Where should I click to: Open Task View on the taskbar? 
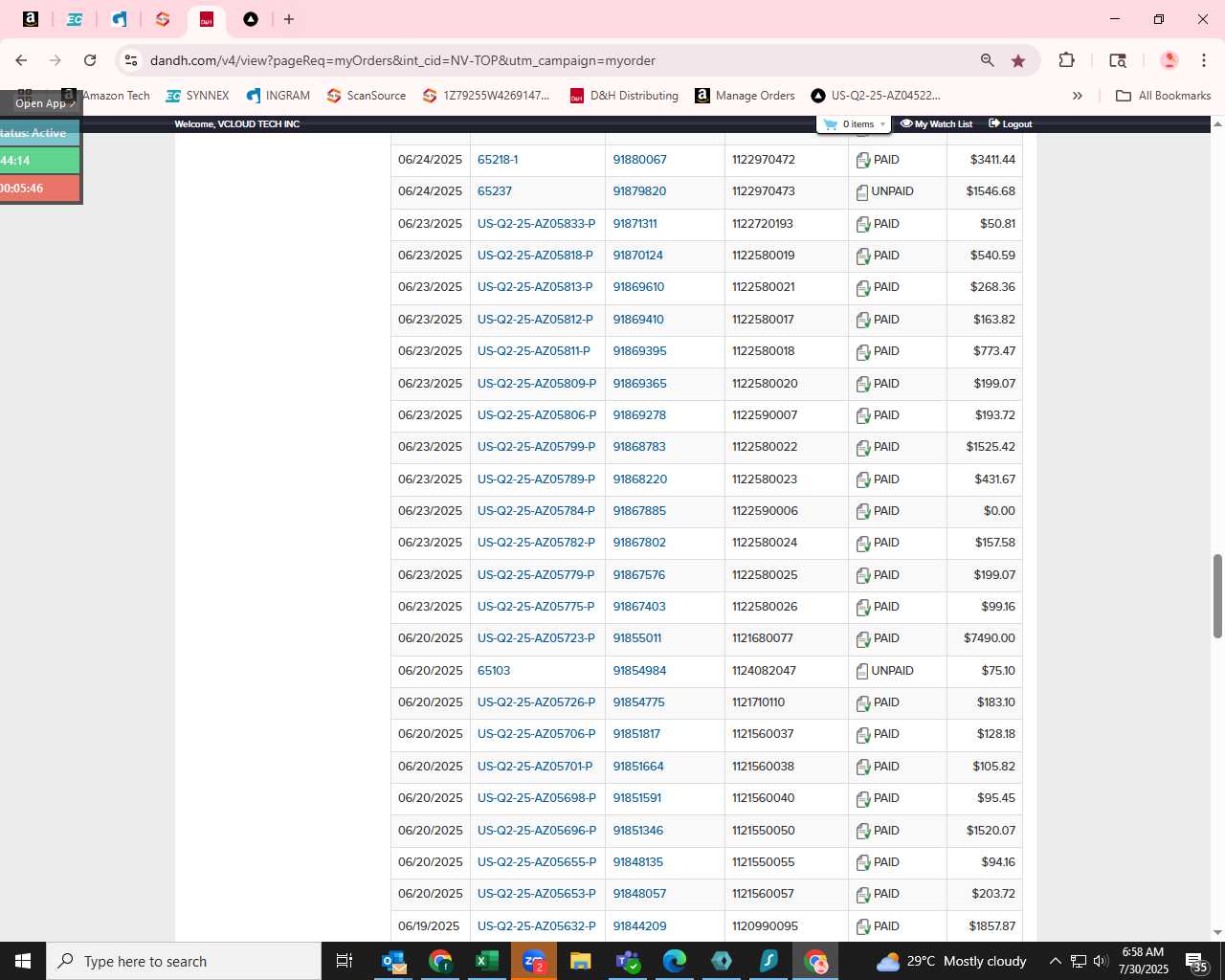click(x=345, y=961)
